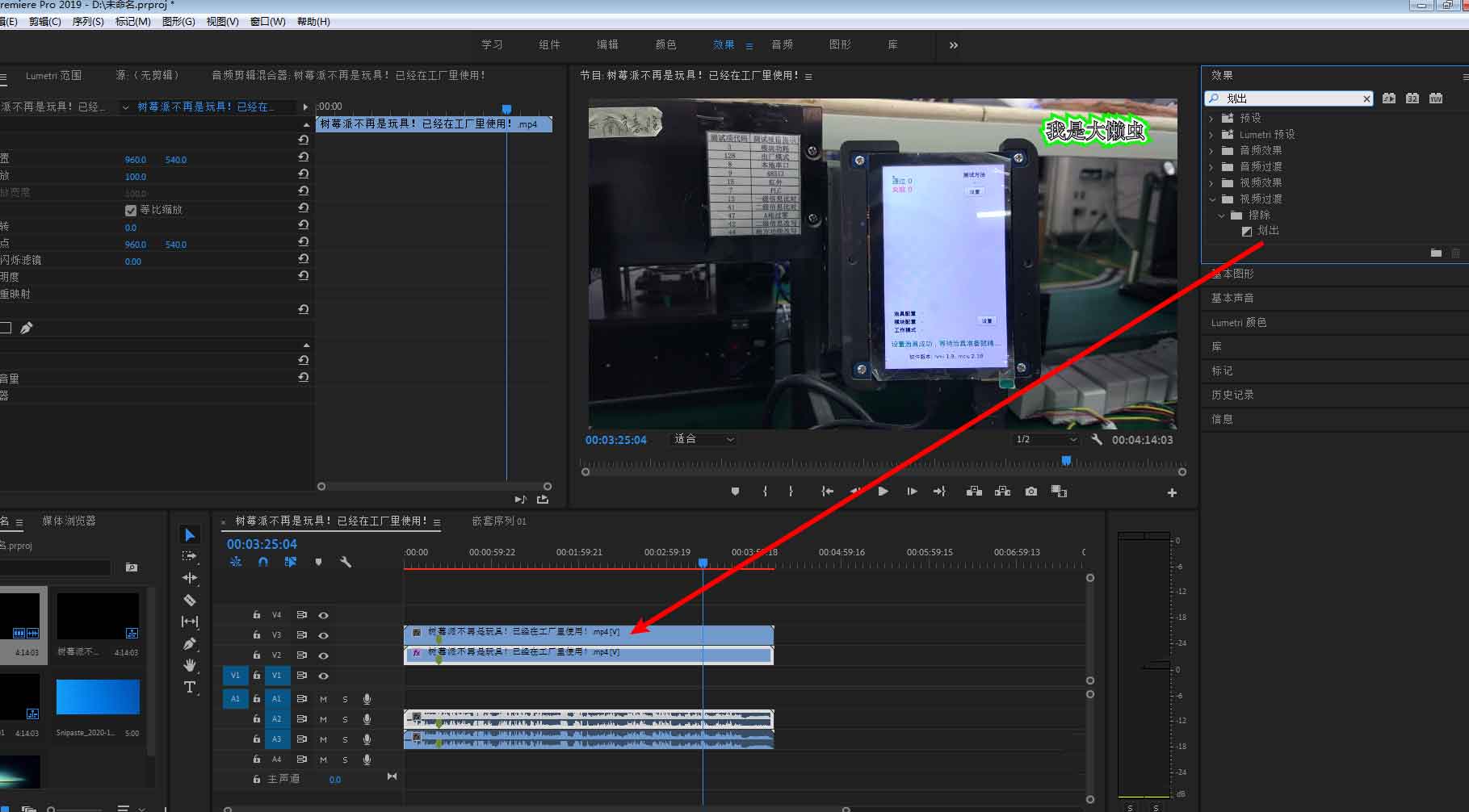Switch to the 颜色 workspace tab

point(665,44)
